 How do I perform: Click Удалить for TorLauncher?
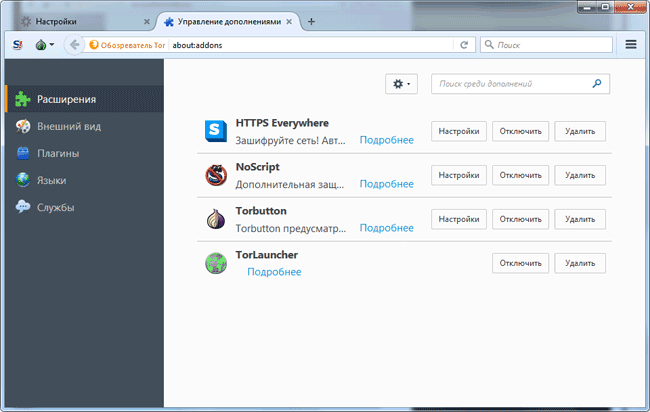580,263
